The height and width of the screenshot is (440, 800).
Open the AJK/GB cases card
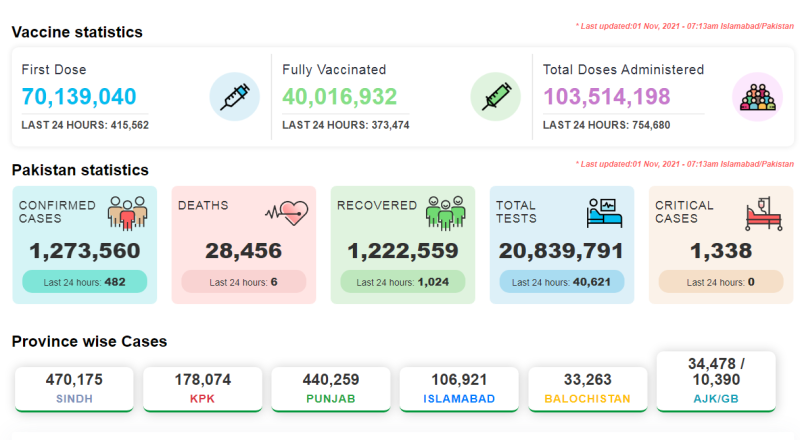coord(716,381)
